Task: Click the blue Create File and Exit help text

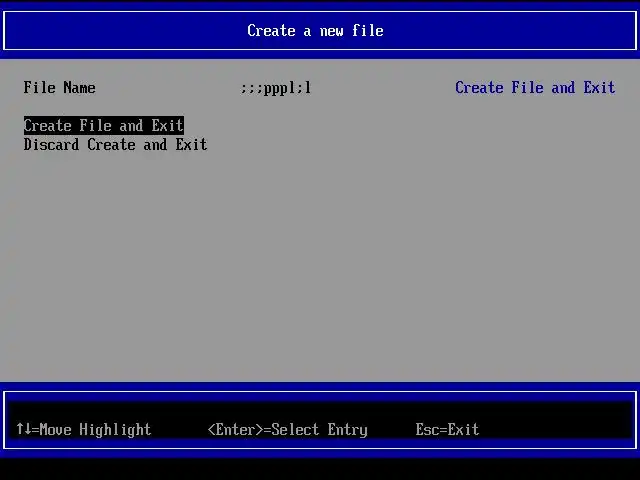Action: click(535, 87)
